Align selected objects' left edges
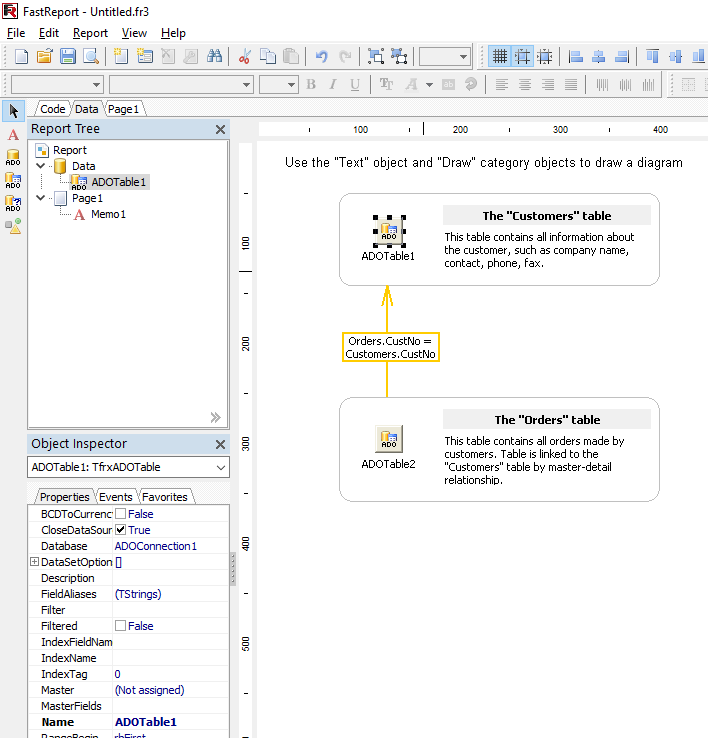 [x=575, y=56]
